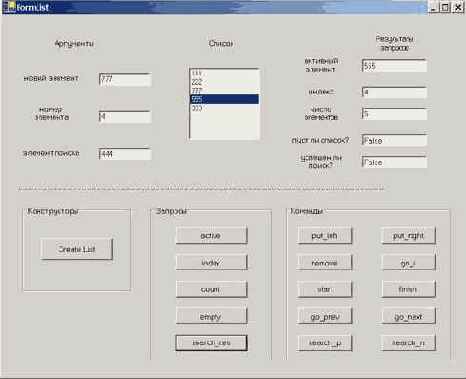Click the Список heading label
466x379 pixels.
[221, 43]
